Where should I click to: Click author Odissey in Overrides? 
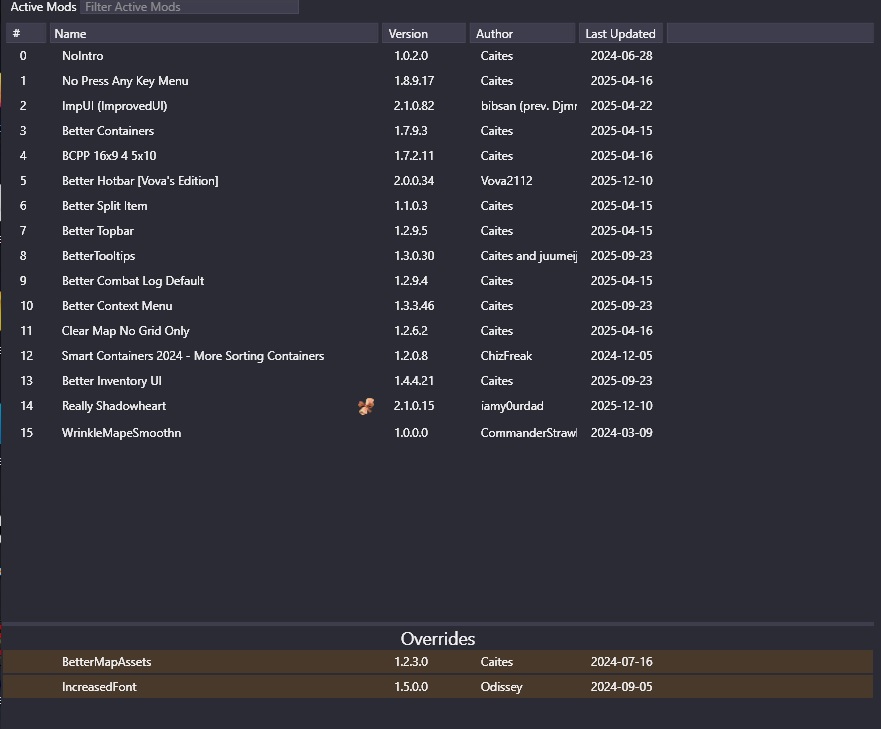click(501, 687)
